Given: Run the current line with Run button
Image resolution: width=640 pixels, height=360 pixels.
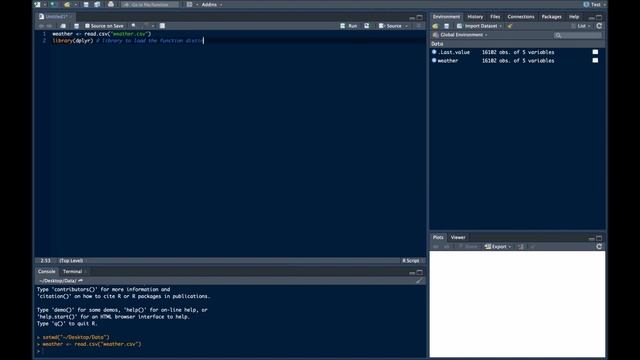Looking at the screenshot, I should pos(349,26).
